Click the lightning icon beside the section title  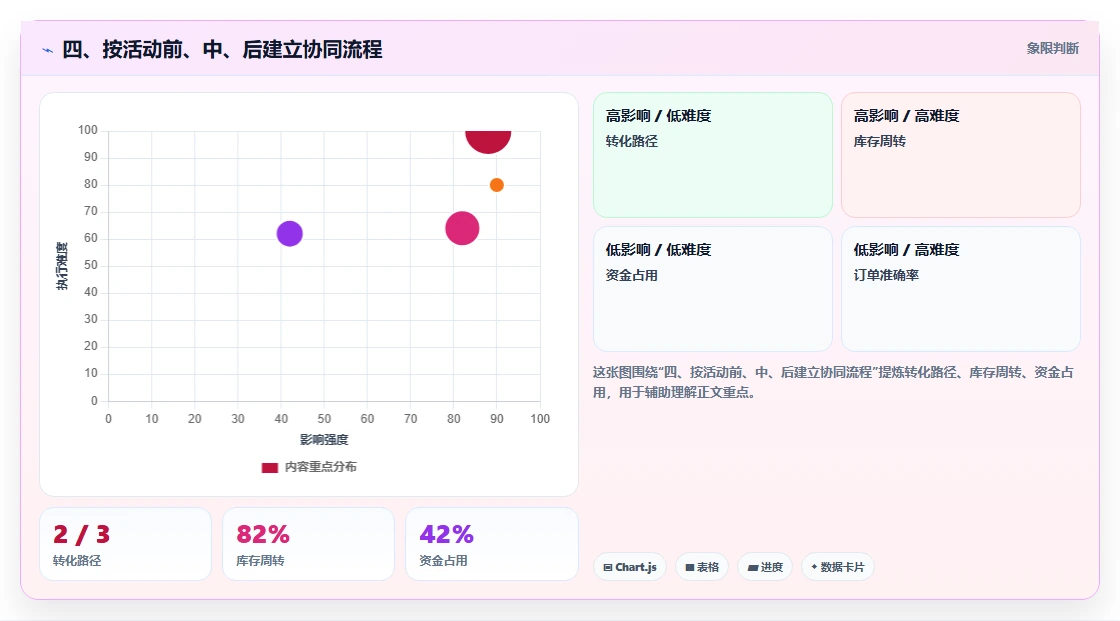[x=48, y=50]
